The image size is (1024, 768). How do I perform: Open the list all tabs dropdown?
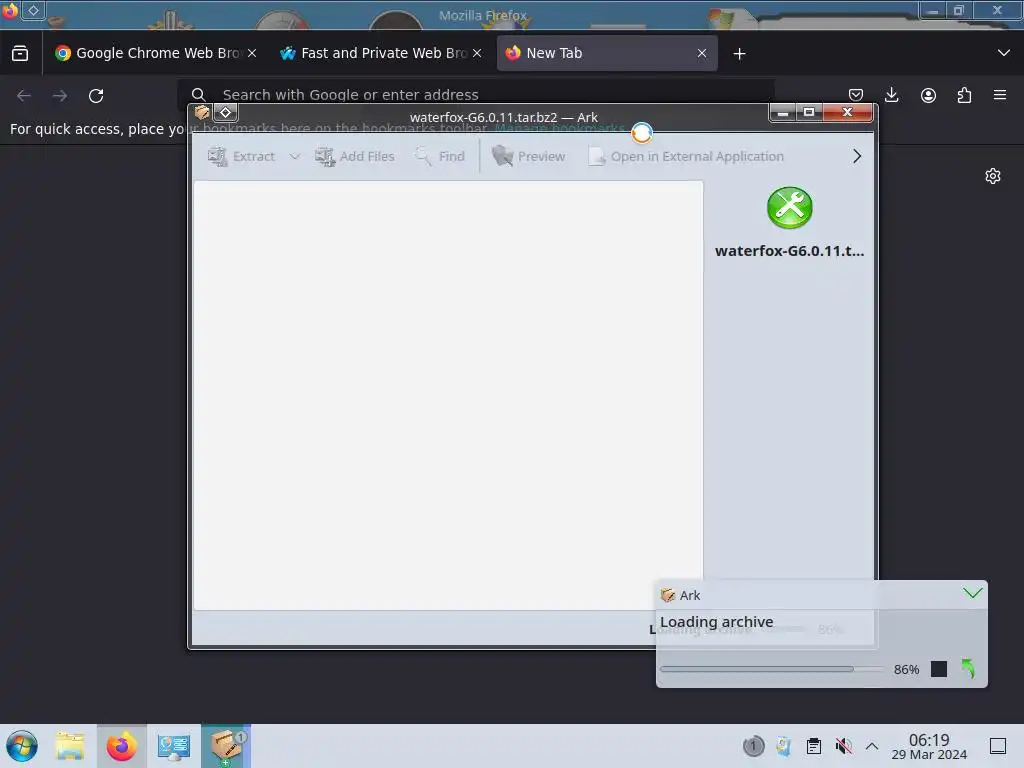[1004, 53]
